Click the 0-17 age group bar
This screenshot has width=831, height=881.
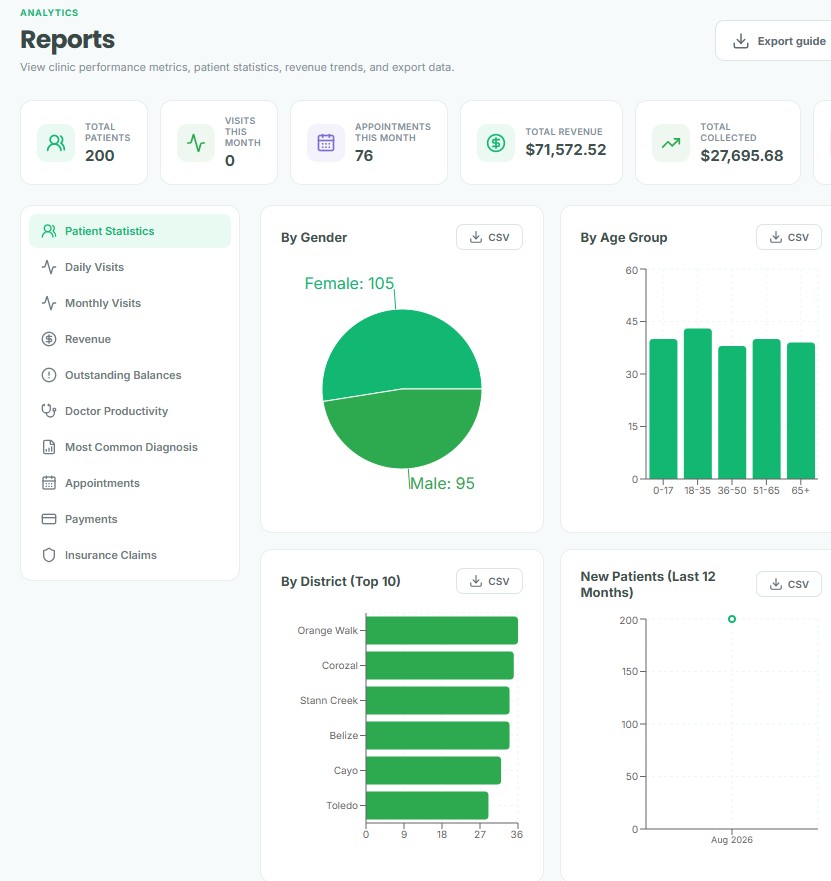[x=663, y=408]
